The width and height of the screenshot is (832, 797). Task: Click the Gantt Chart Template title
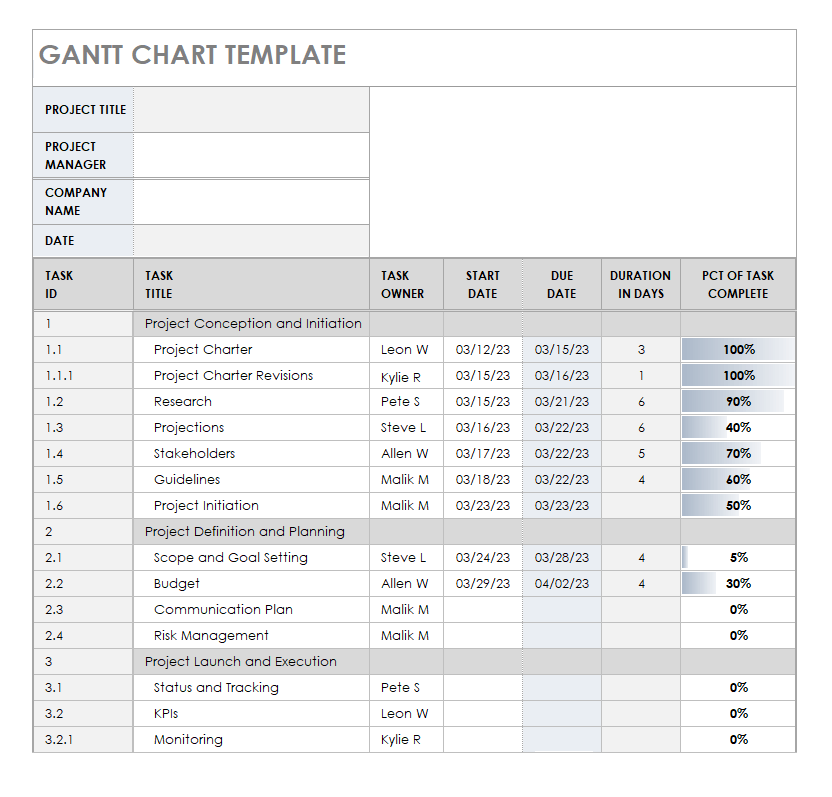(x=193, y=55)
